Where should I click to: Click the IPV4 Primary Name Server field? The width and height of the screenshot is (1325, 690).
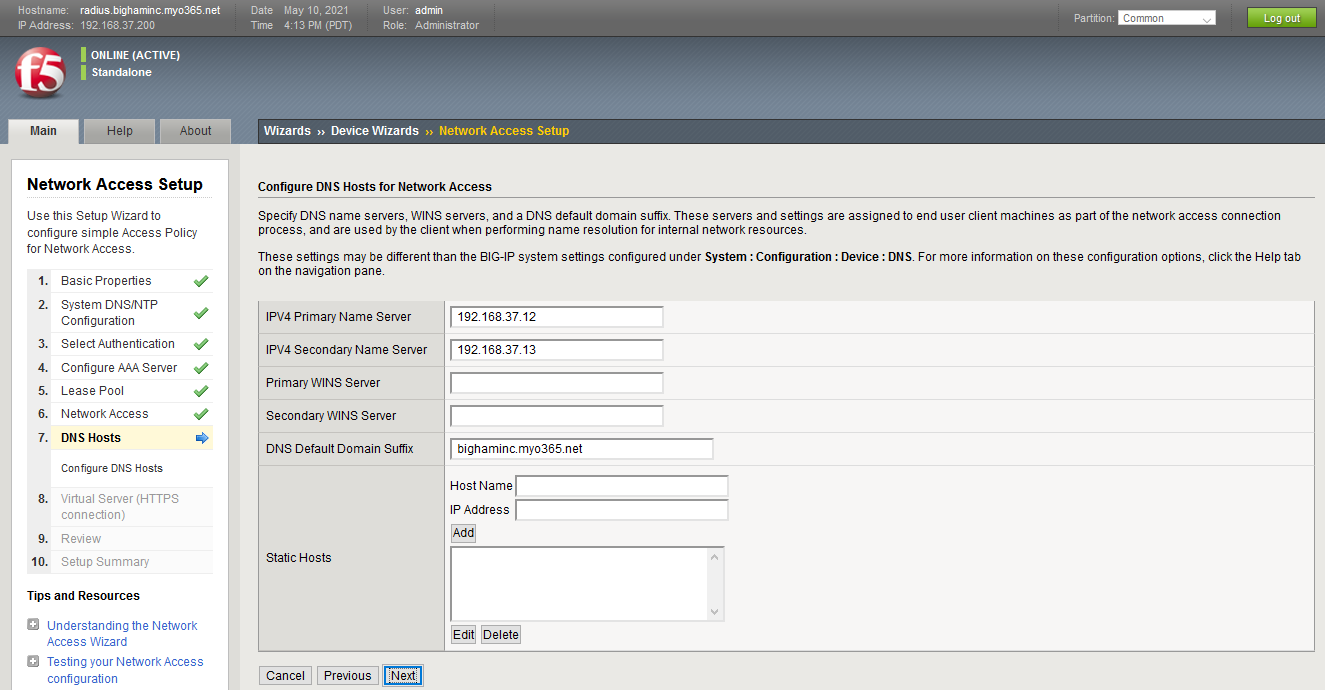click(556, 316)
